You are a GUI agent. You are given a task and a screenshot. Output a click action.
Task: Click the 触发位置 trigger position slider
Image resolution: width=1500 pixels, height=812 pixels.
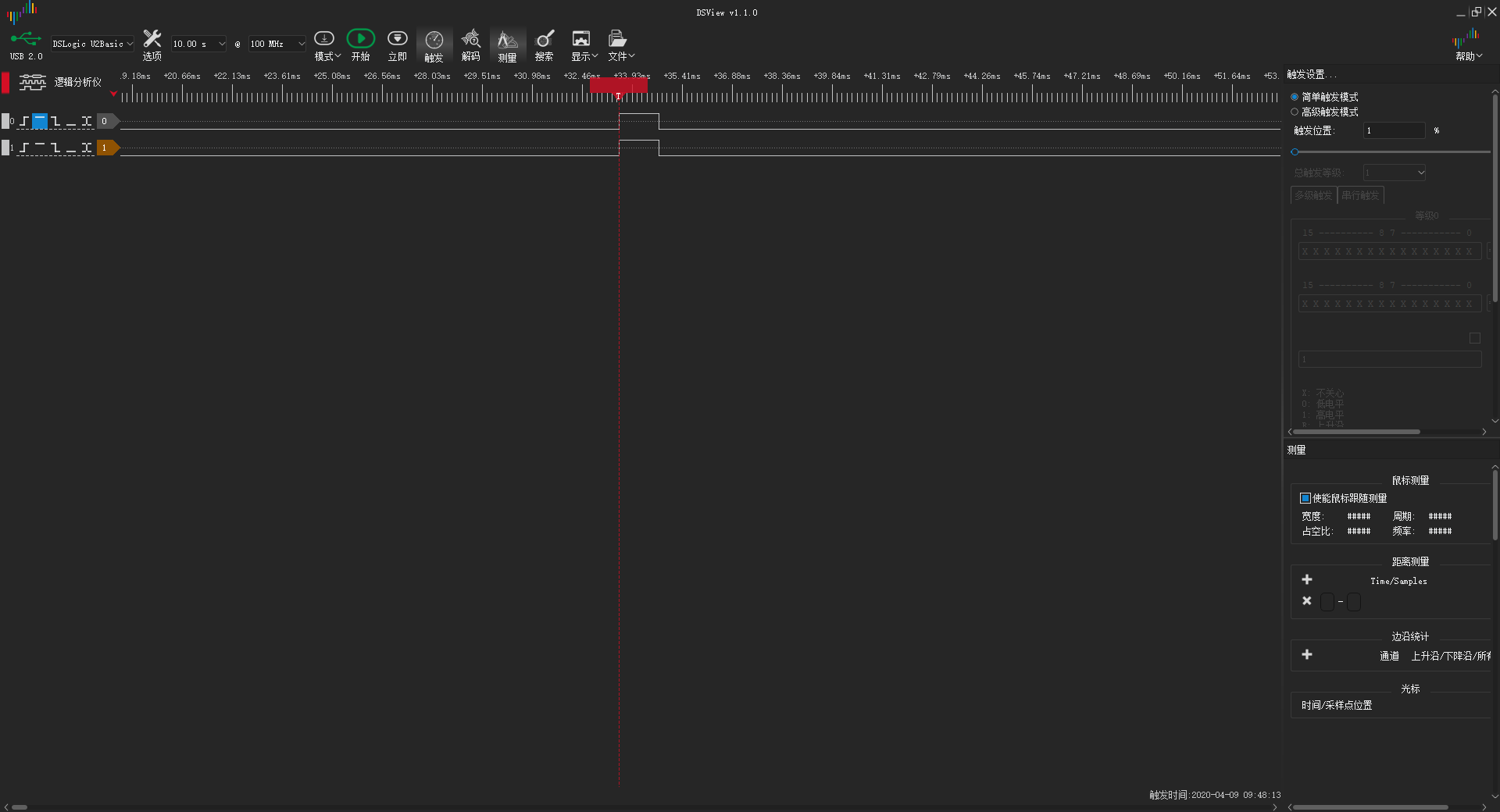click(1391, 152)
